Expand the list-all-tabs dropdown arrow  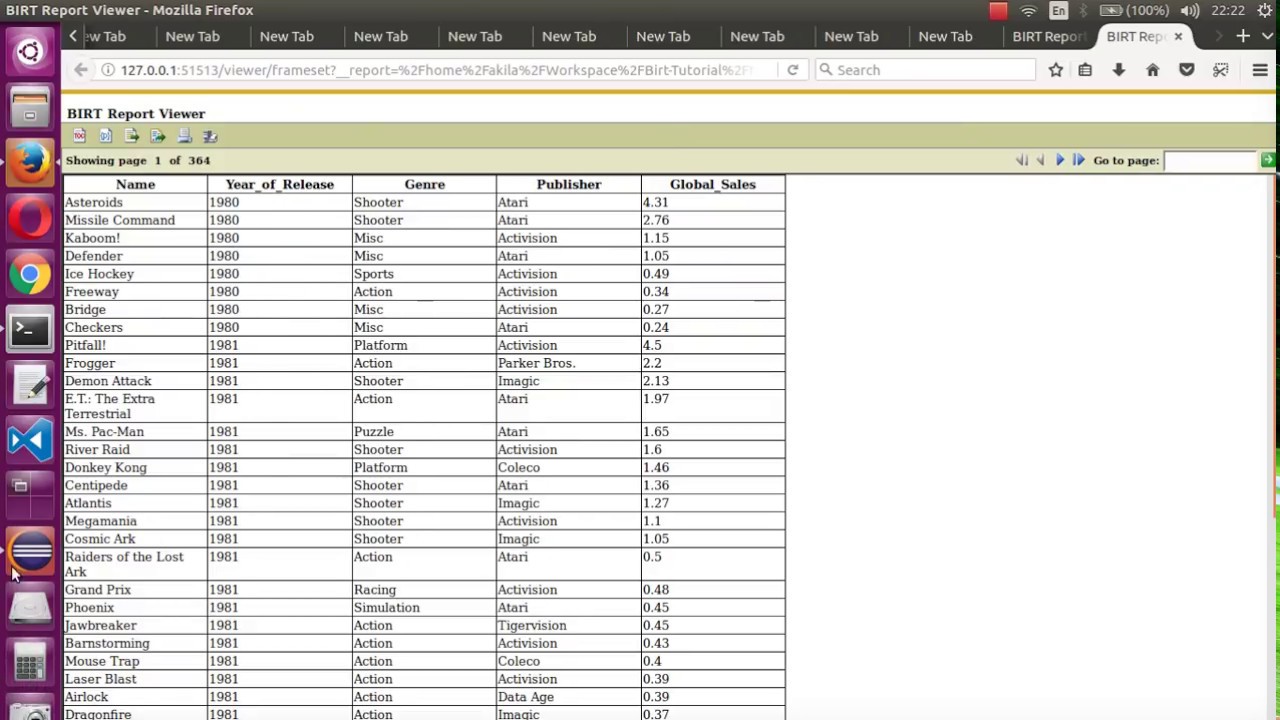click(1270, 36)
